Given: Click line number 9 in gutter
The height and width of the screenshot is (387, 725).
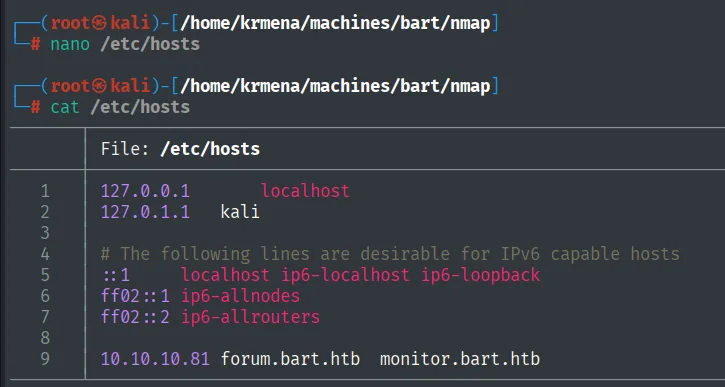Looking at the screenshot, I should tap(45, 359).
